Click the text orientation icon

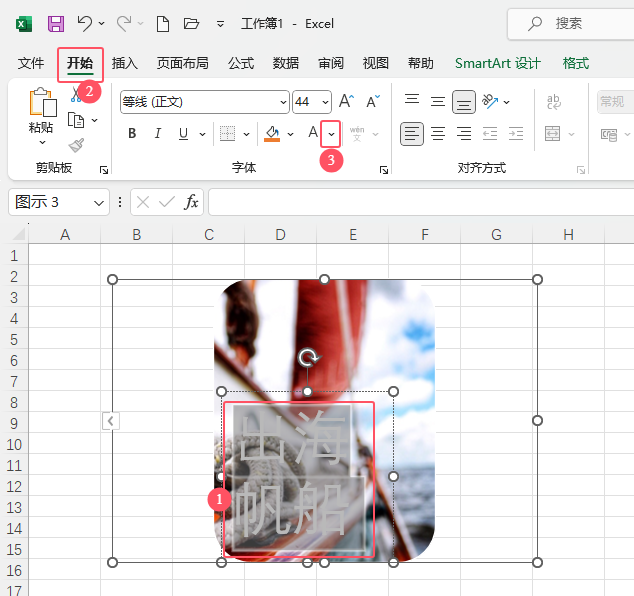point(490,101)
